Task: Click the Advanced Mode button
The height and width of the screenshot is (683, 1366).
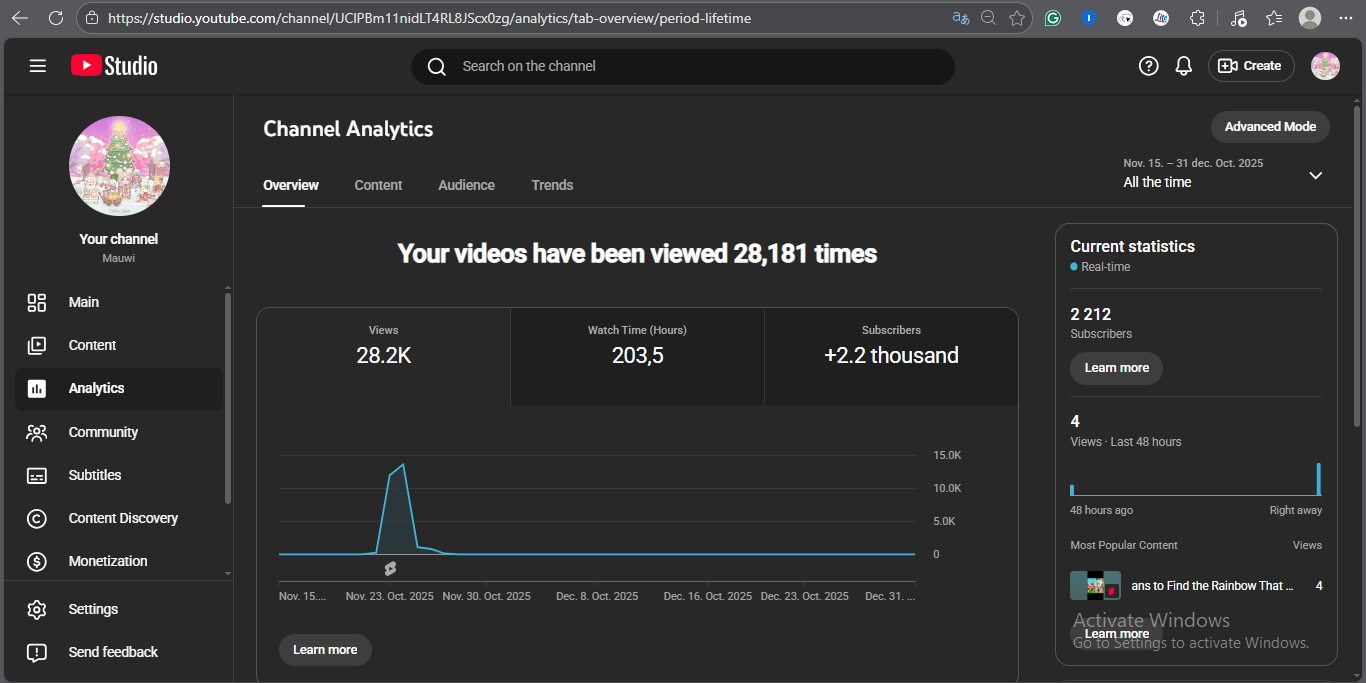Action: (1270, 127)
